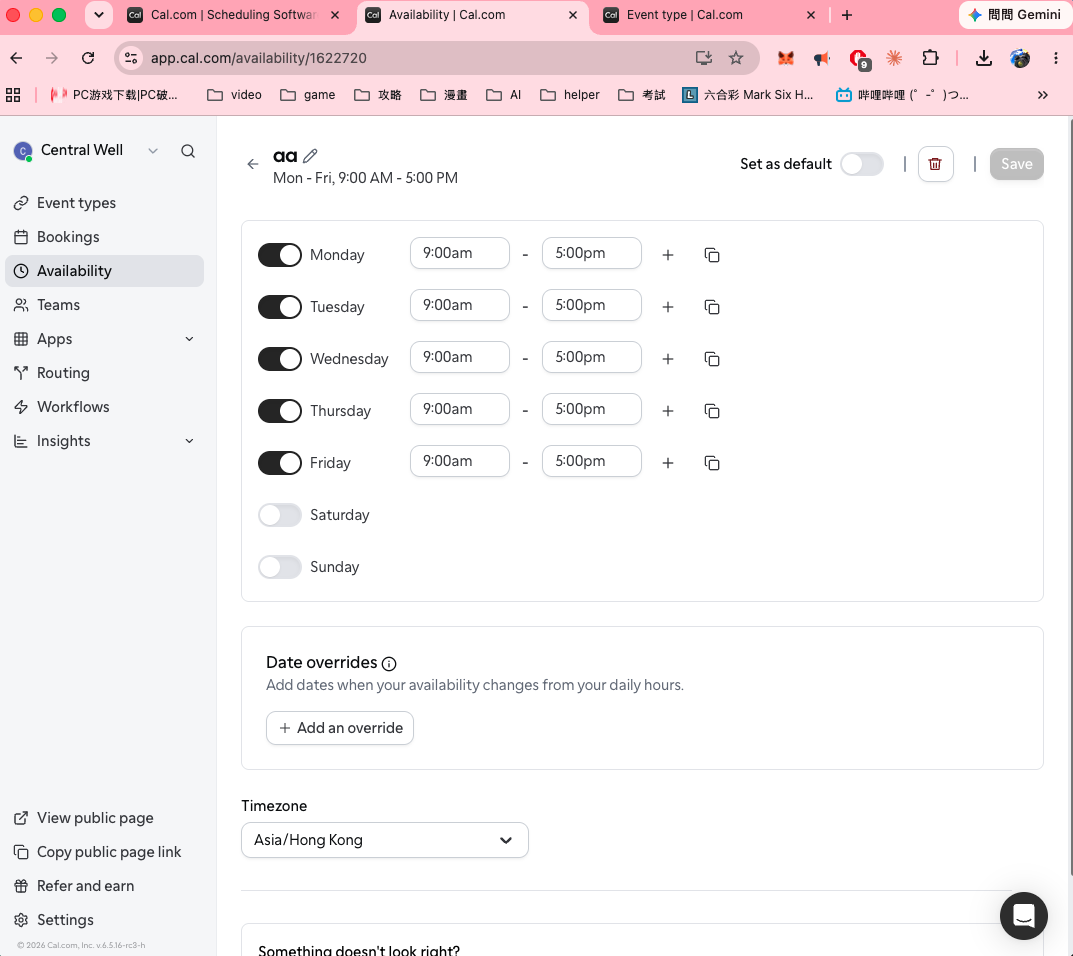Toggle Wednesday availability off

(x=279, y=359)
